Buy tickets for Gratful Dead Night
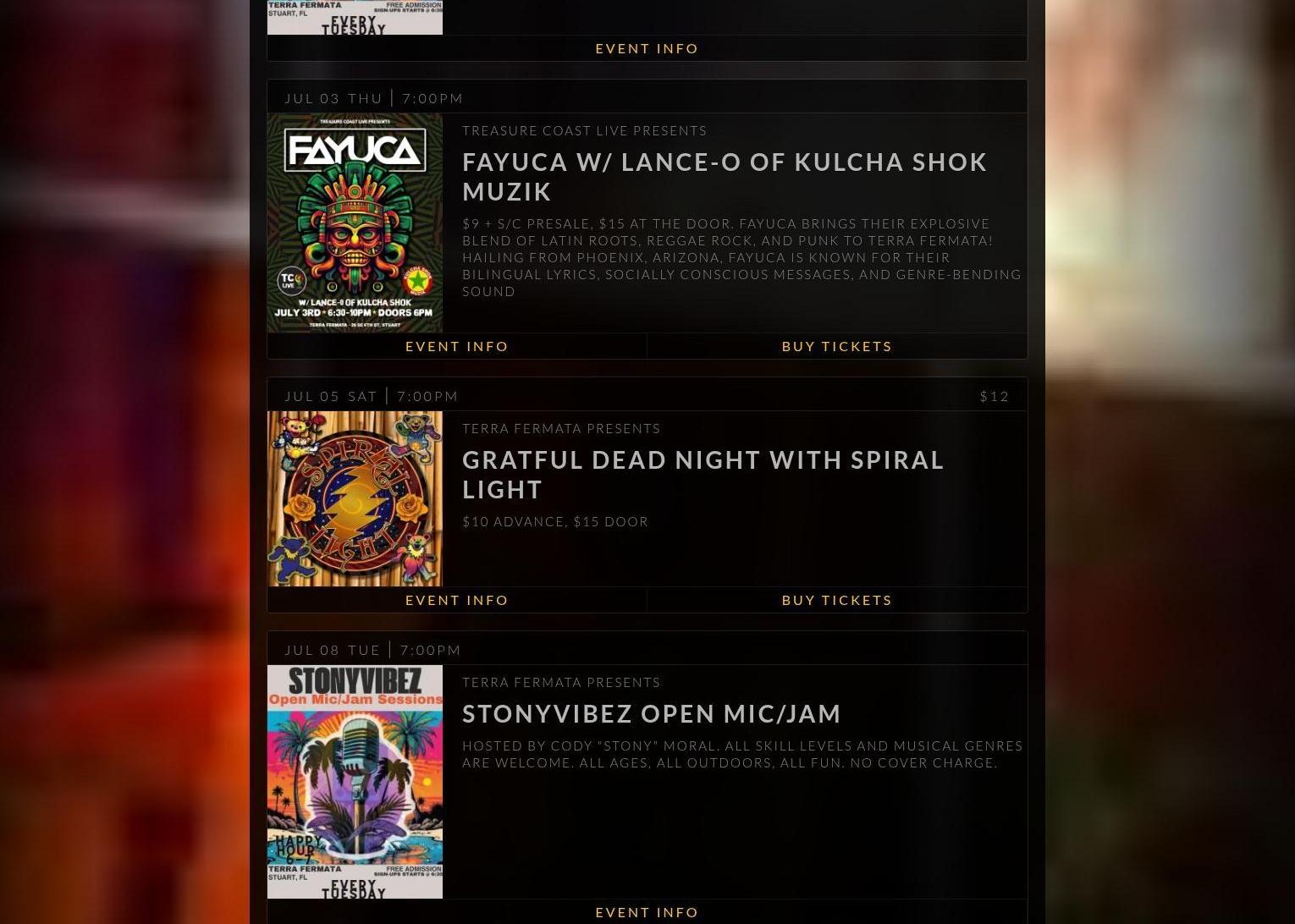The image size is (1295, 924). [x=837, y=600]
